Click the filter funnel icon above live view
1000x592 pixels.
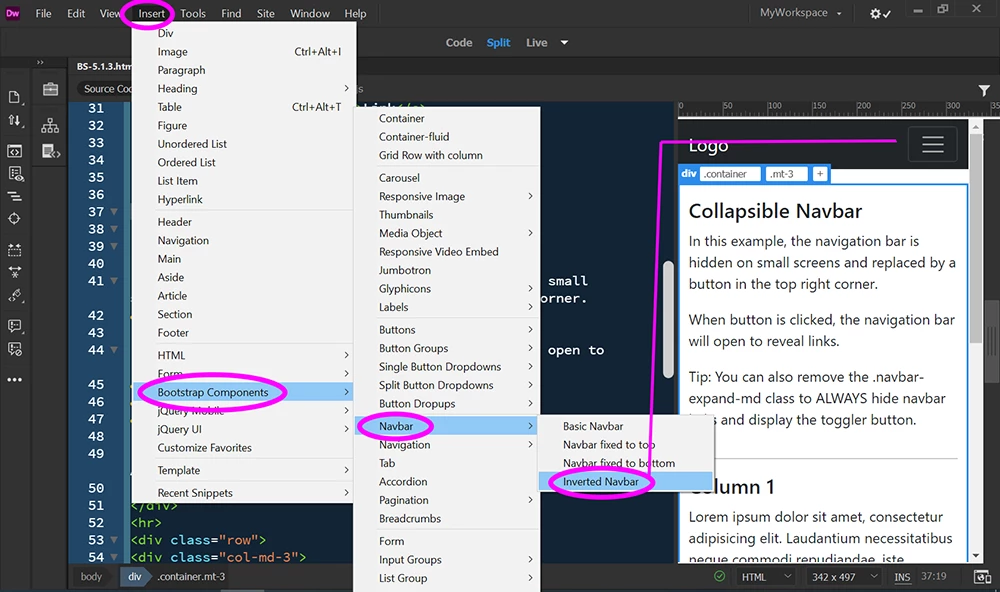pyautogui.click(x=984, y=91)
